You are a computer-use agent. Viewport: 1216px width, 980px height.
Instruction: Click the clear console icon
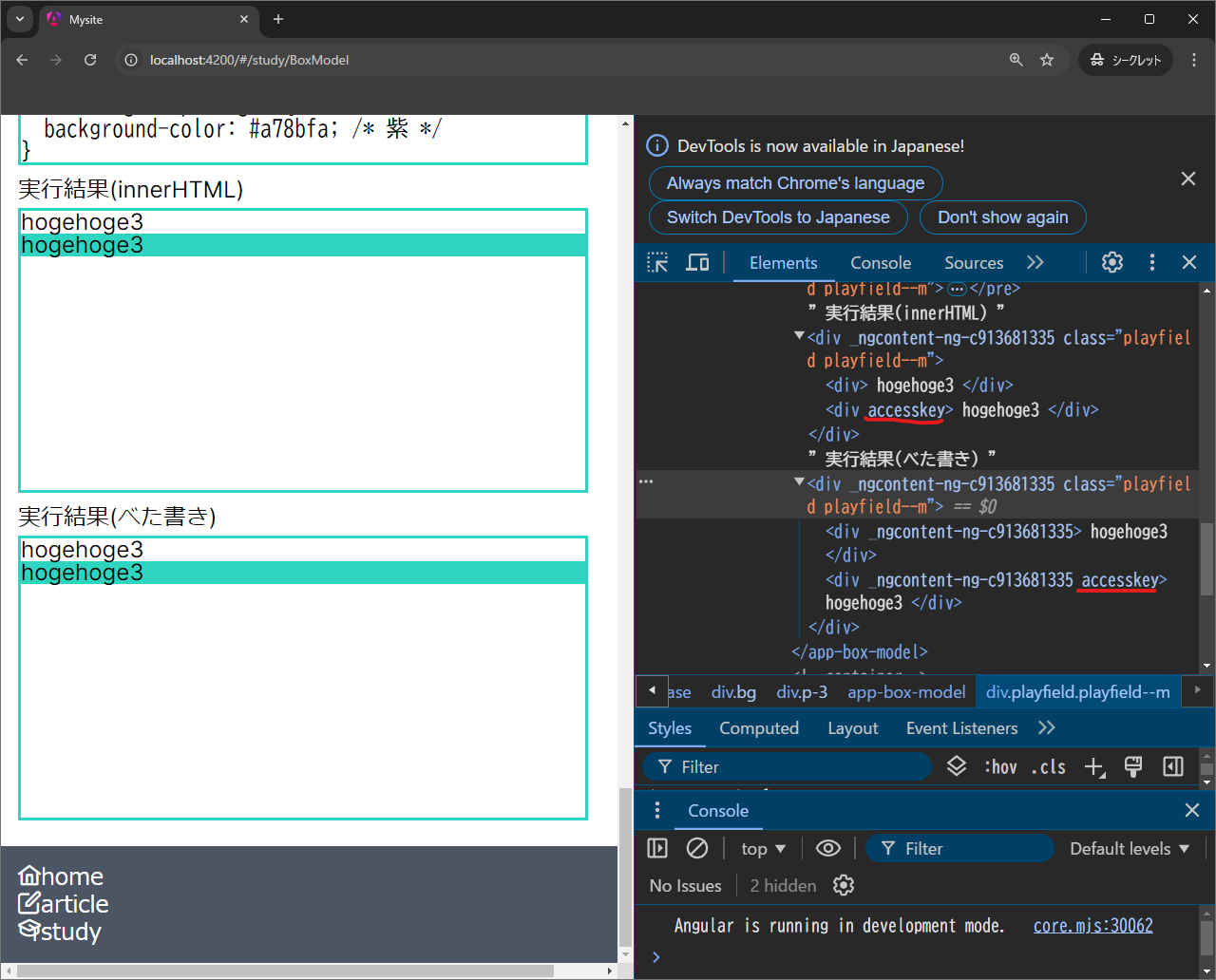coord(697,848)
